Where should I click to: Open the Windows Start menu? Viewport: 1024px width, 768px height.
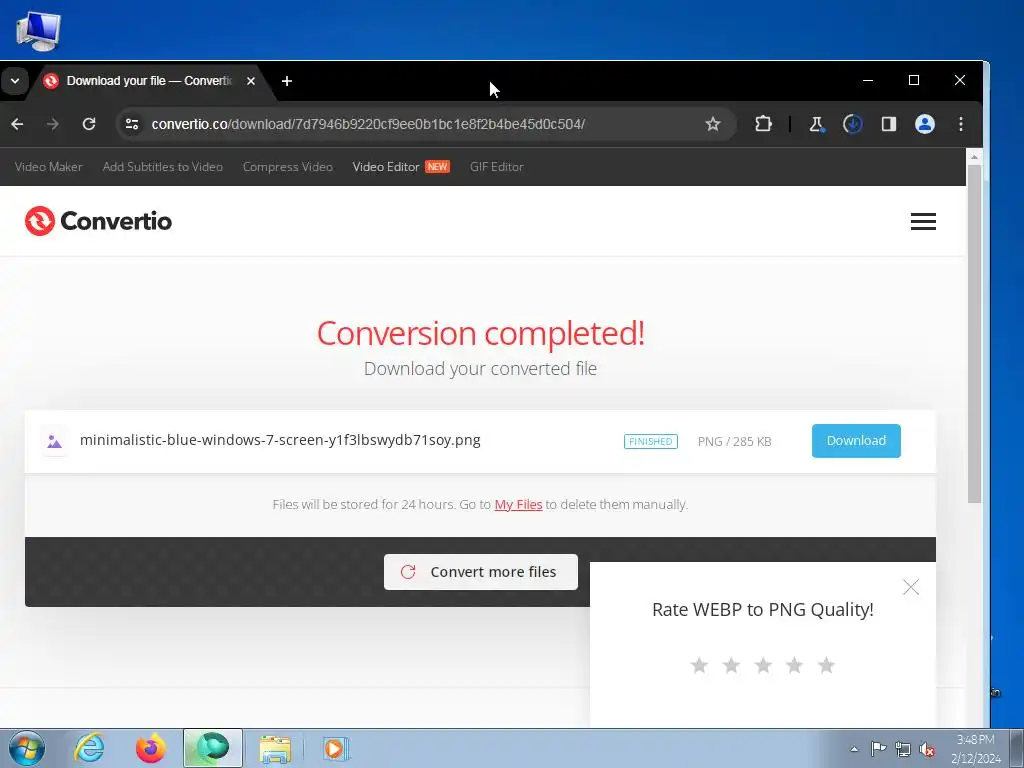(x=26, y=748)
